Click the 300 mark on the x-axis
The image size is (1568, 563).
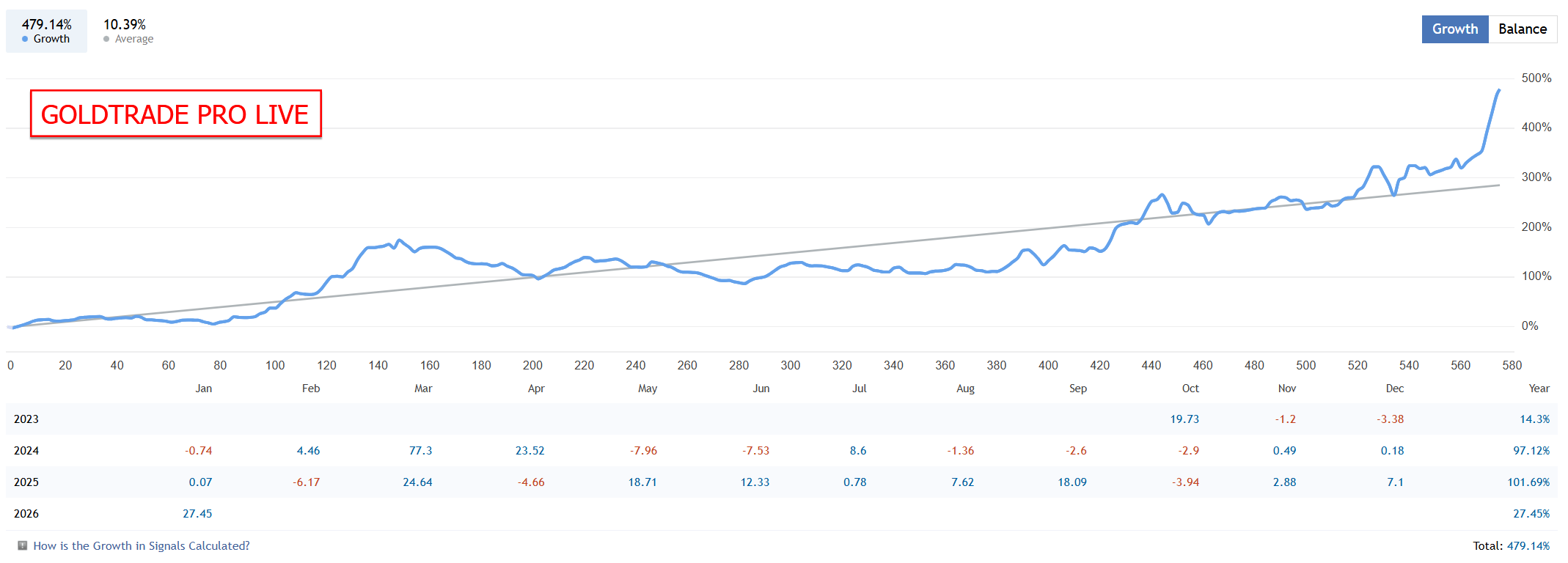pos(790,365)
